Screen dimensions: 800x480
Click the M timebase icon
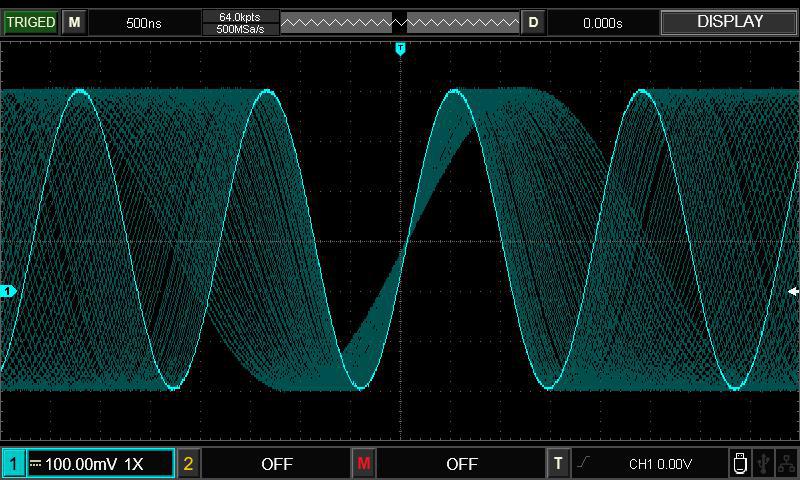click(74, 22)
